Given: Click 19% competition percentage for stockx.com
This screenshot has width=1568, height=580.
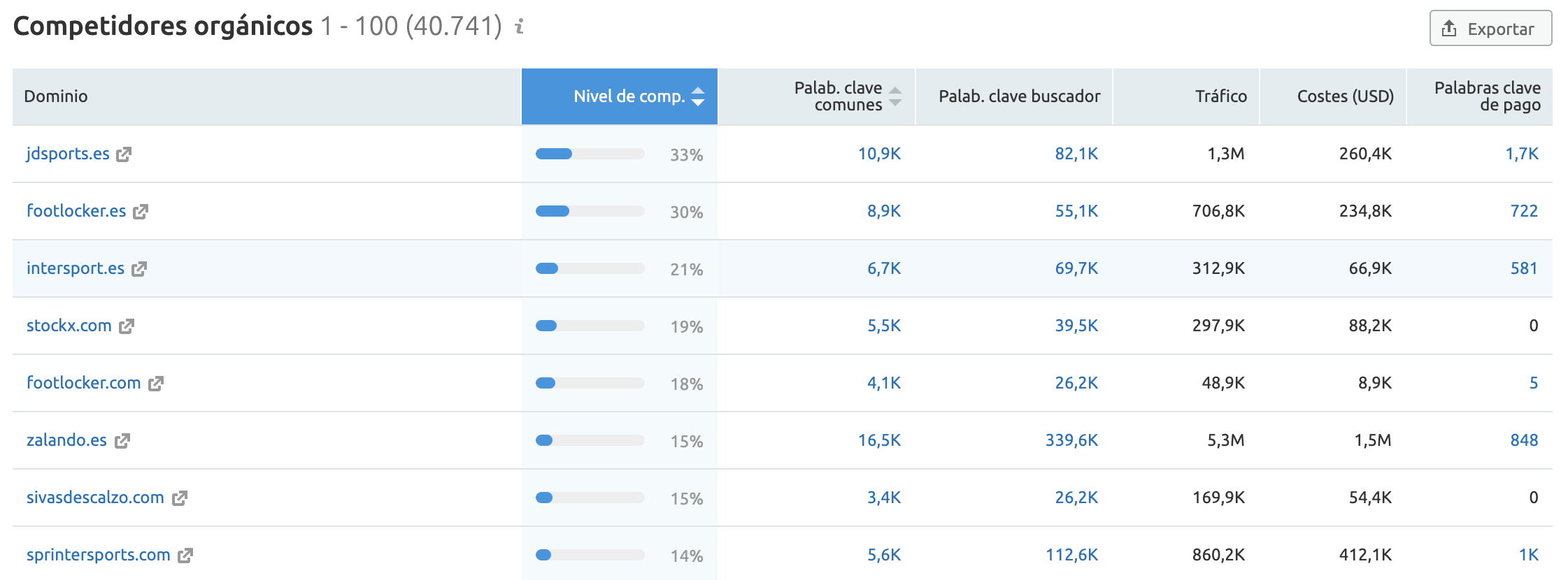Looking at the screenshot, I should 686,327.
